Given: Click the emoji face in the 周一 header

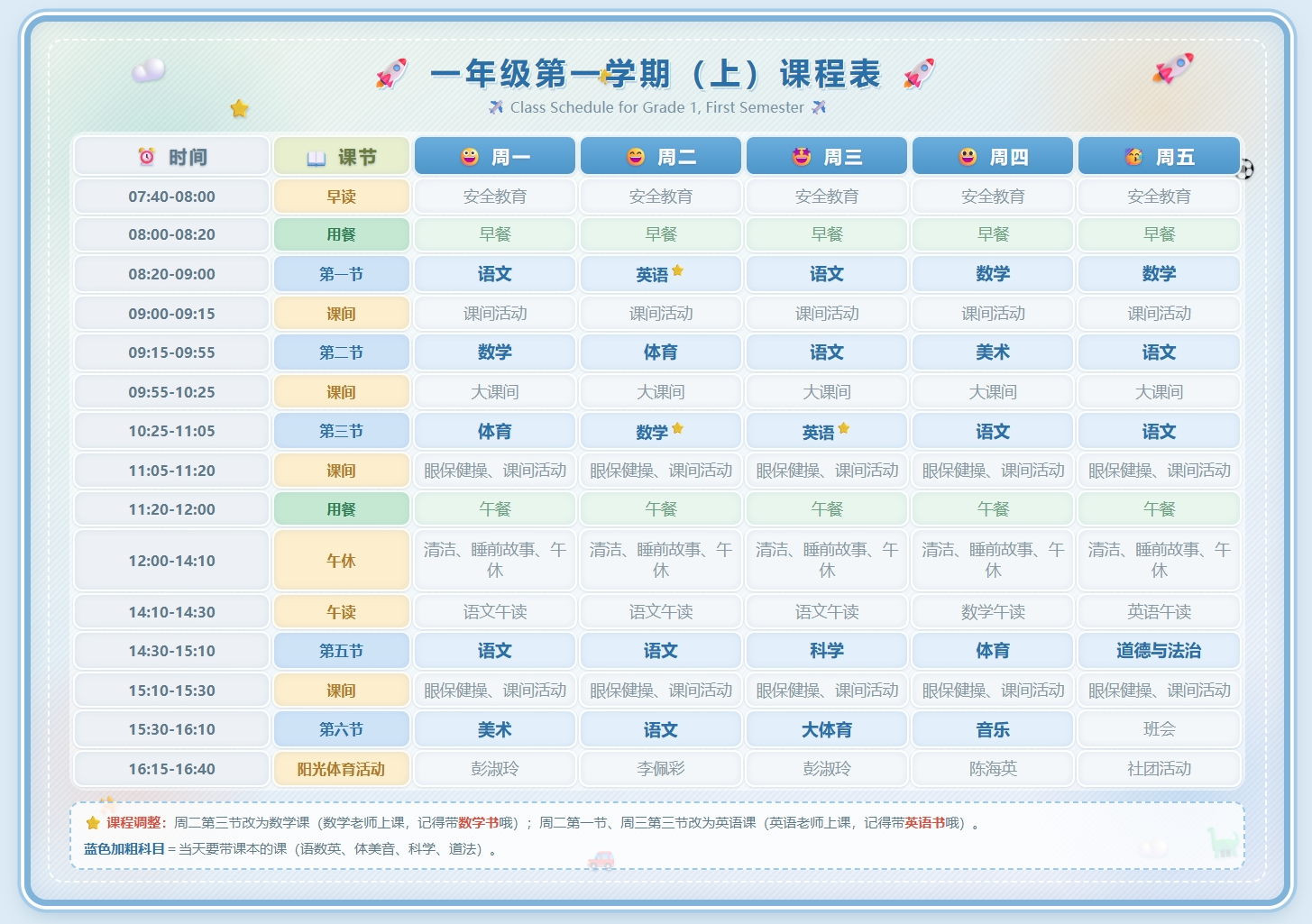Looking at the screenshot, I should click(470, 157).
